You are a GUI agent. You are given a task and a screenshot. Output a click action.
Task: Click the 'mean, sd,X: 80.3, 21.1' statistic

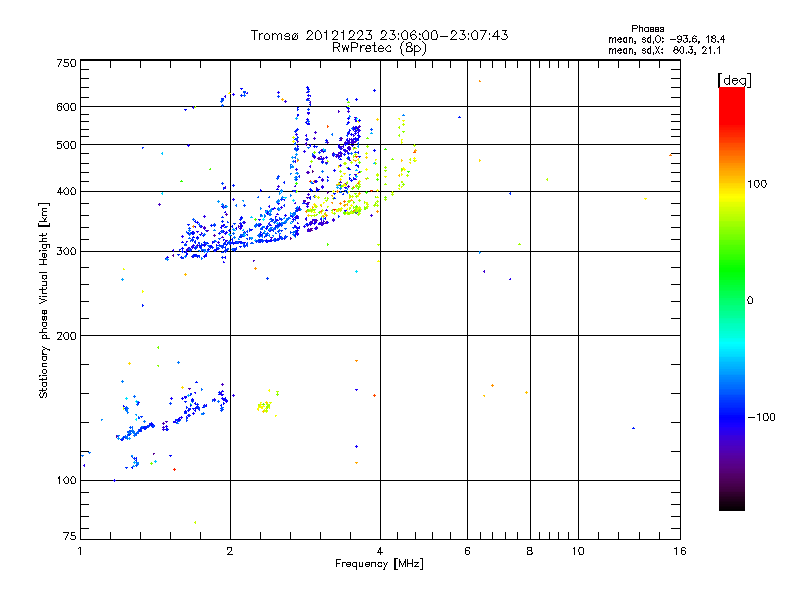(x=664, y=51)
